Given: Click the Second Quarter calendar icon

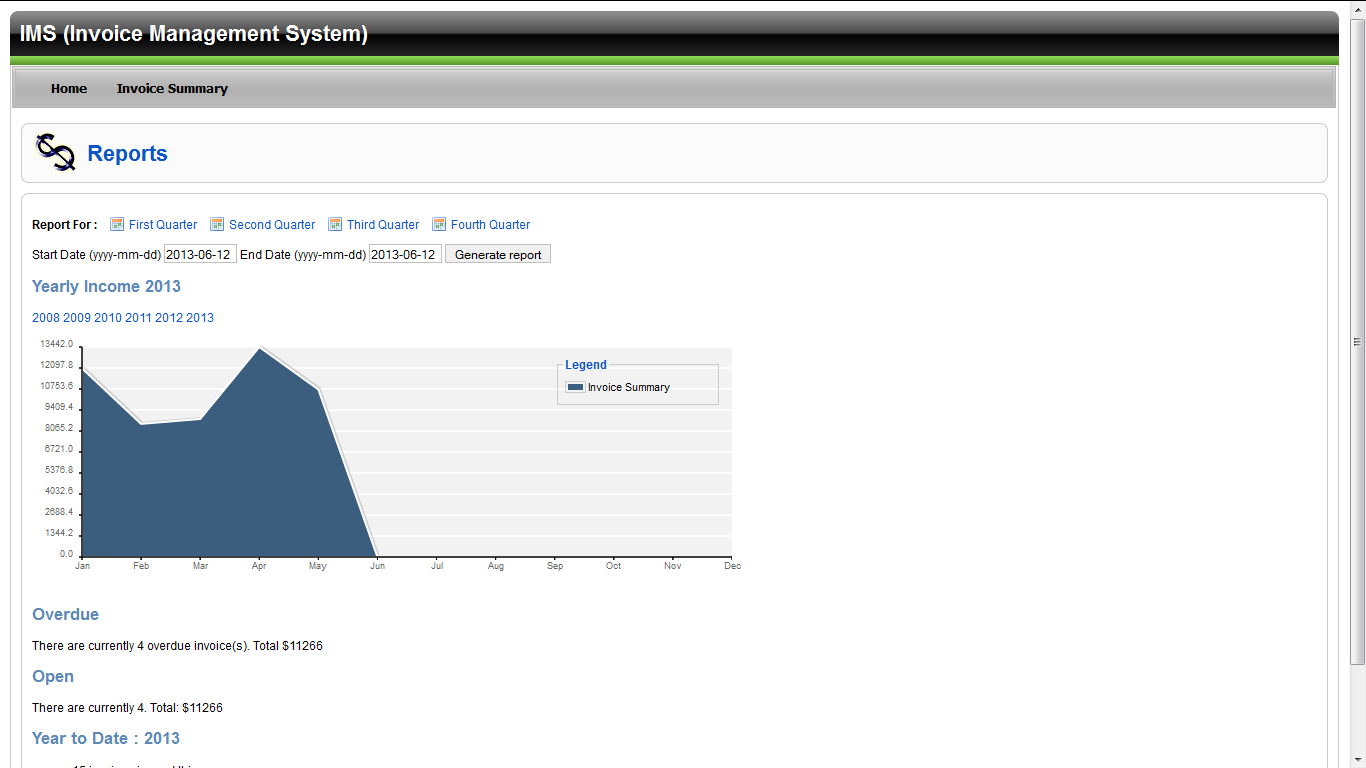Looking at the screenshot, I should (217, 224).
